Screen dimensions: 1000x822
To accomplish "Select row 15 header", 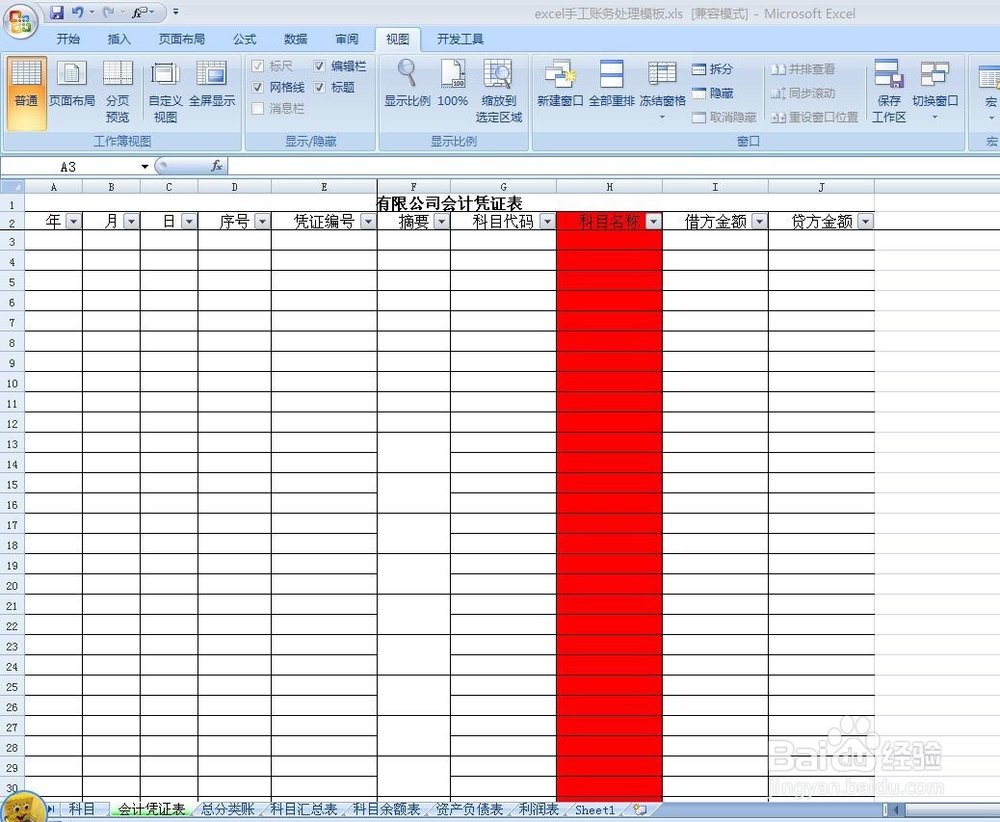I will point(12,485).
